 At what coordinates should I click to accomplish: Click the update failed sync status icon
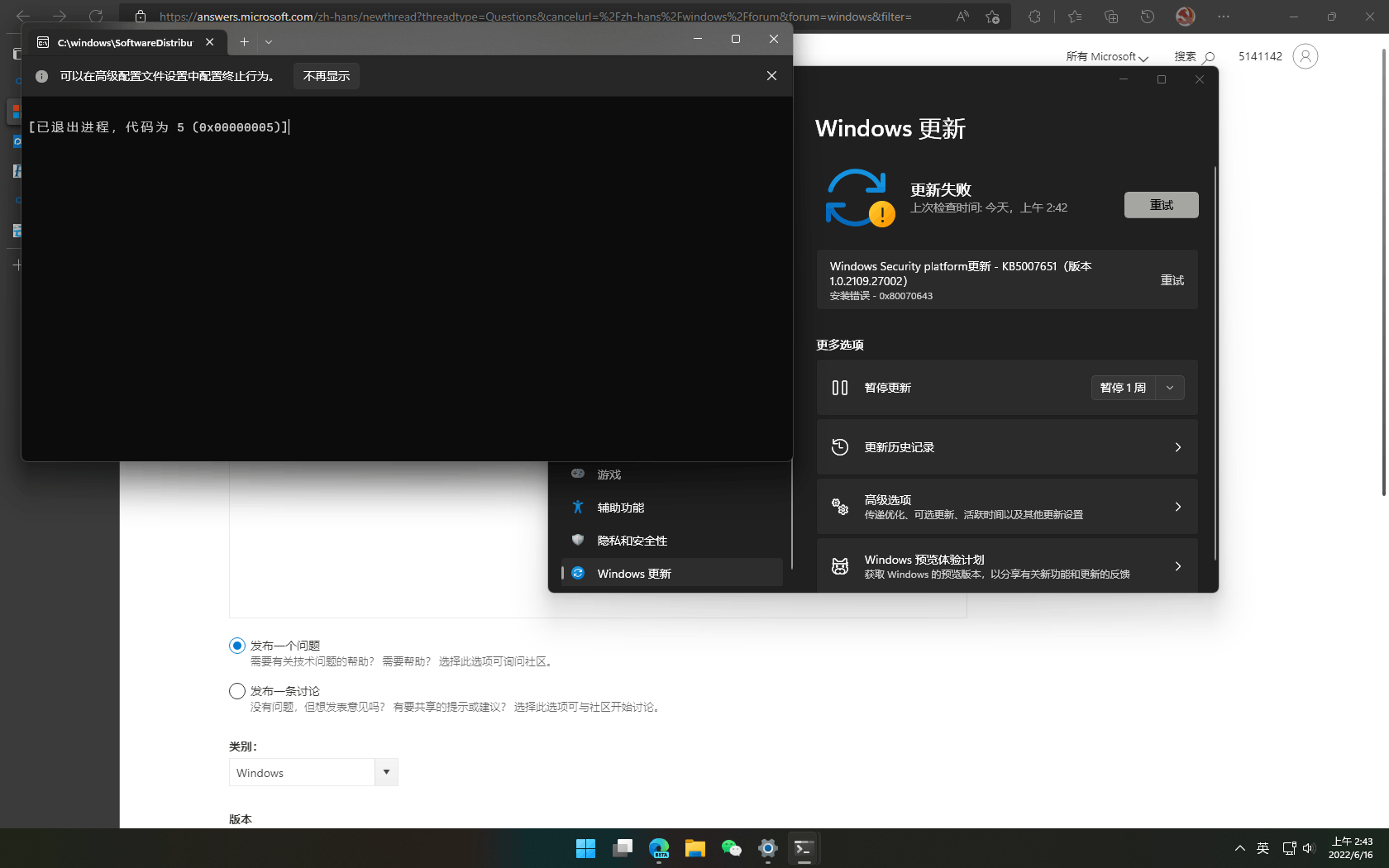860,198
